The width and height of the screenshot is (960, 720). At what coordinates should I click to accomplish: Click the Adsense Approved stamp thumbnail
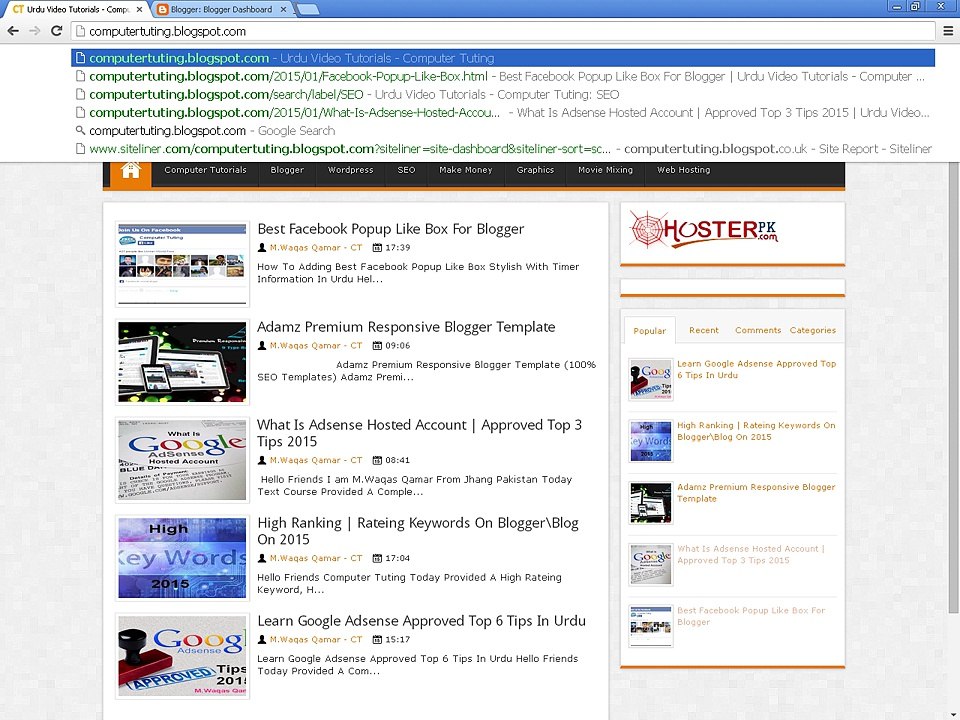(x=182, y=656)
